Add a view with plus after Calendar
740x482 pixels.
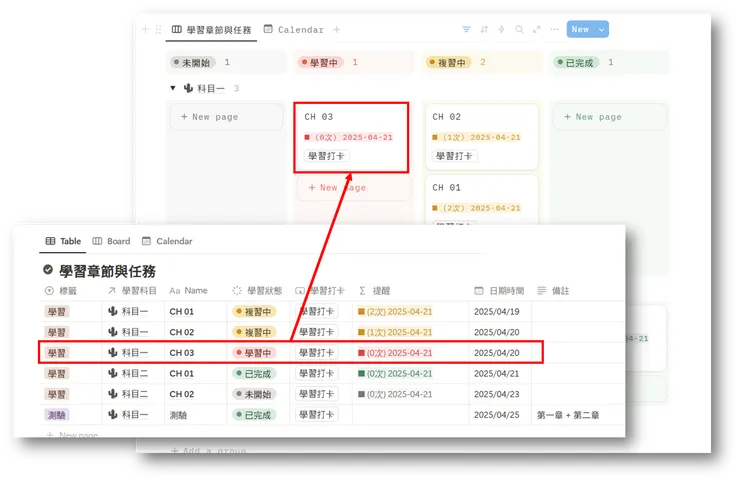click(x=336, y=29)
